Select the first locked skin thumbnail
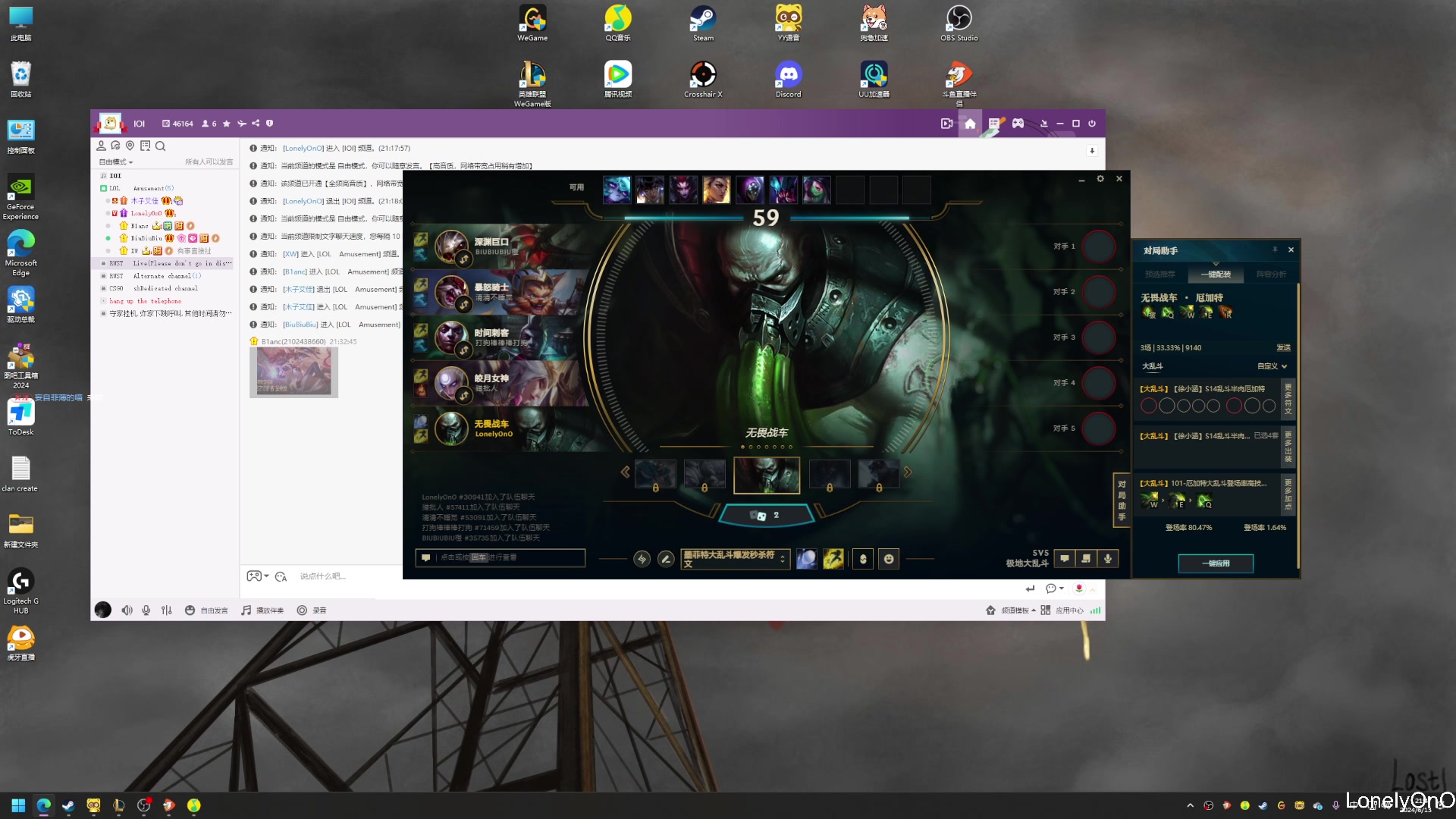The width and height of the screenshot is (1456, 819). point(655,474)
